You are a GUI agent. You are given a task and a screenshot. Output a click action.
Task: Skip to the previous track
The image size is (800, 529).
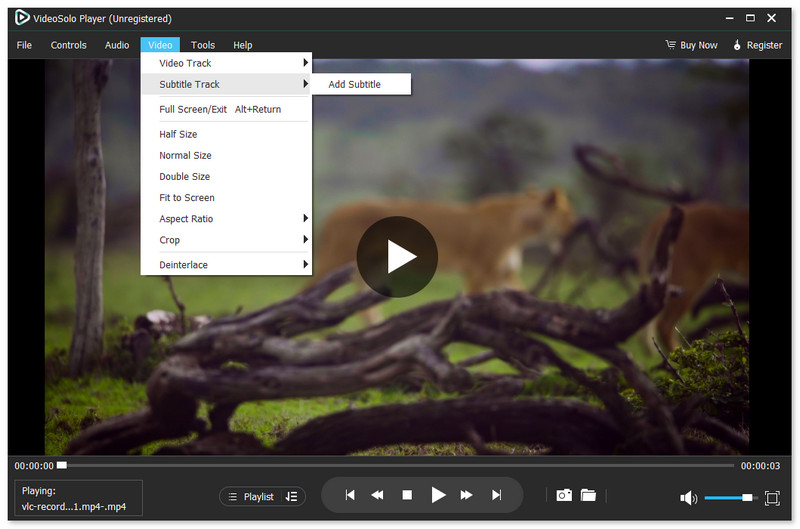point(349,495)
